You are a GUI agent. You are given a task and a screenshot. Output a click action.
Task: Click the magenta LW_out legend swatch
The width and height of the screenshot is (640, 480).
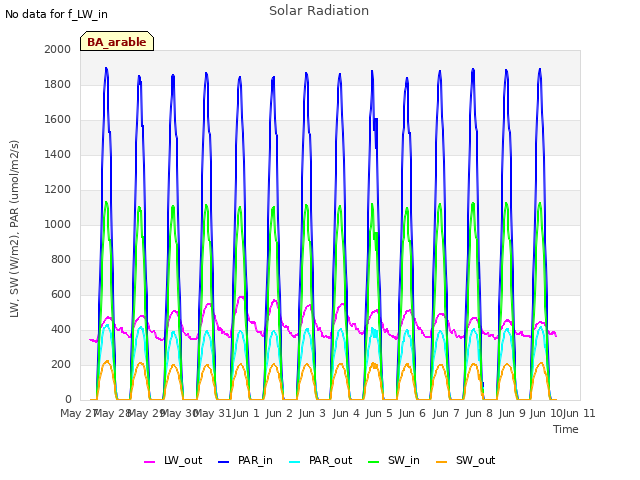tap(150, 462)
